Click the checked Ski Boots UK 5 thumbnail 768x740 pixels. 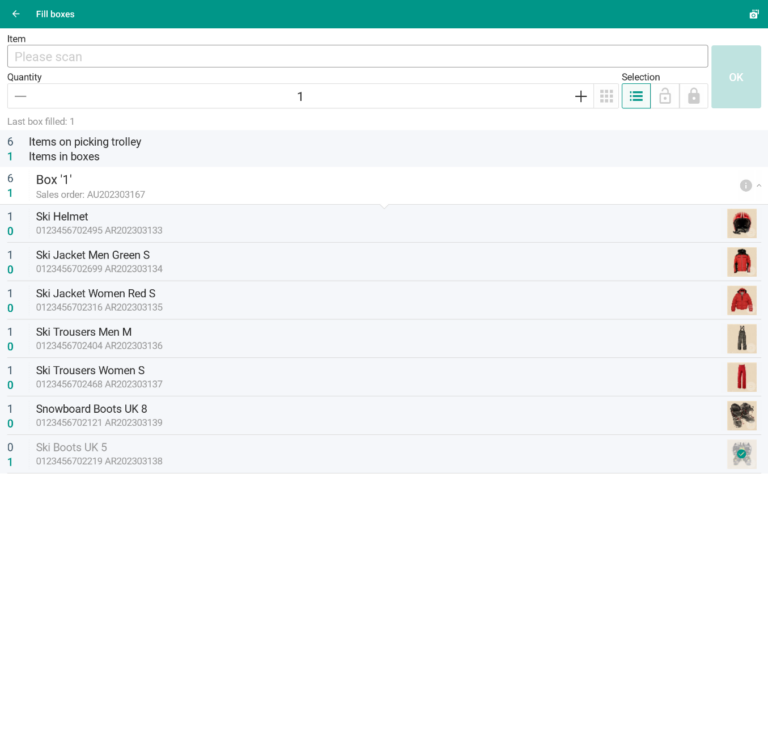tap(741, 454)
